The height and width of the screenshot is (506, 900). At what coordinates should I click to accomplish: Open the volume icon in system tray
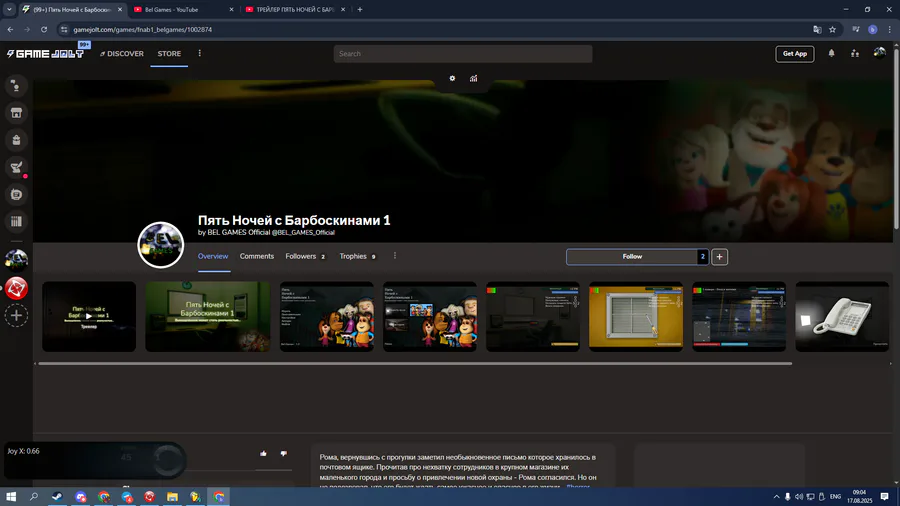tap(798, 497)
